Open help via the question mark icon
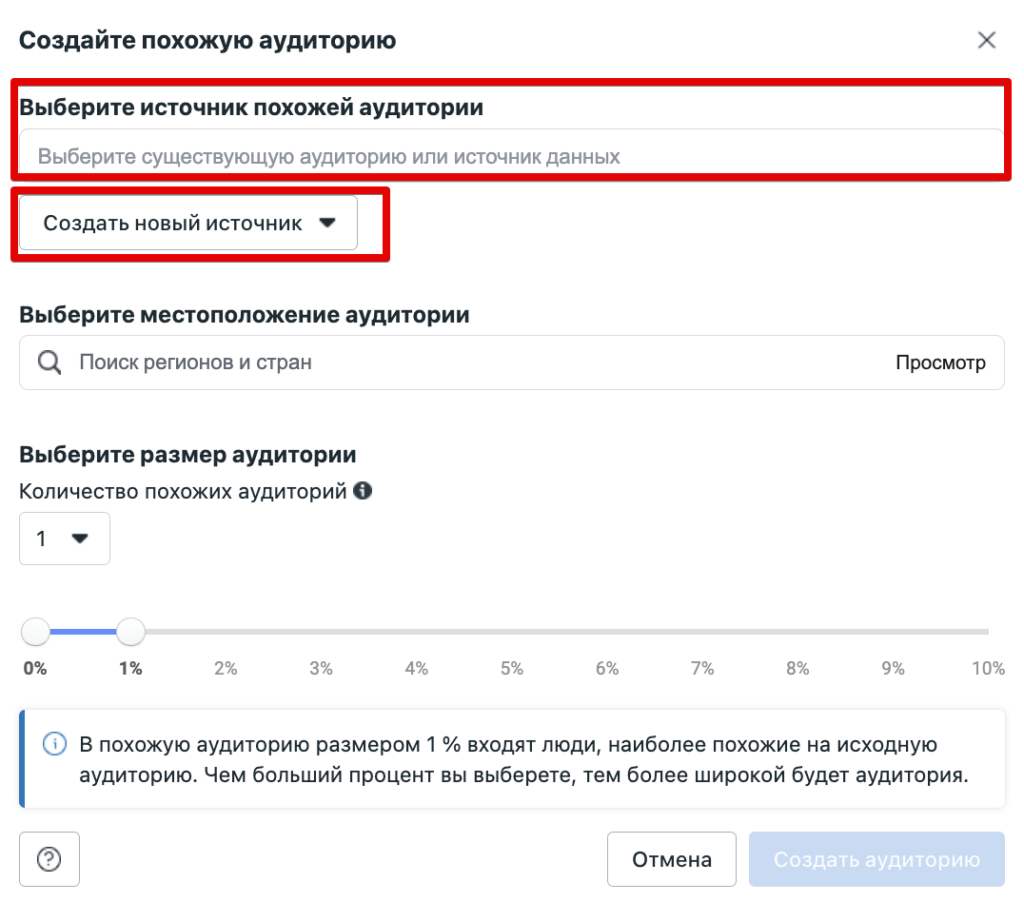Image resolution: width=1024 pixels, height=902 pixels. coord(50,859)
